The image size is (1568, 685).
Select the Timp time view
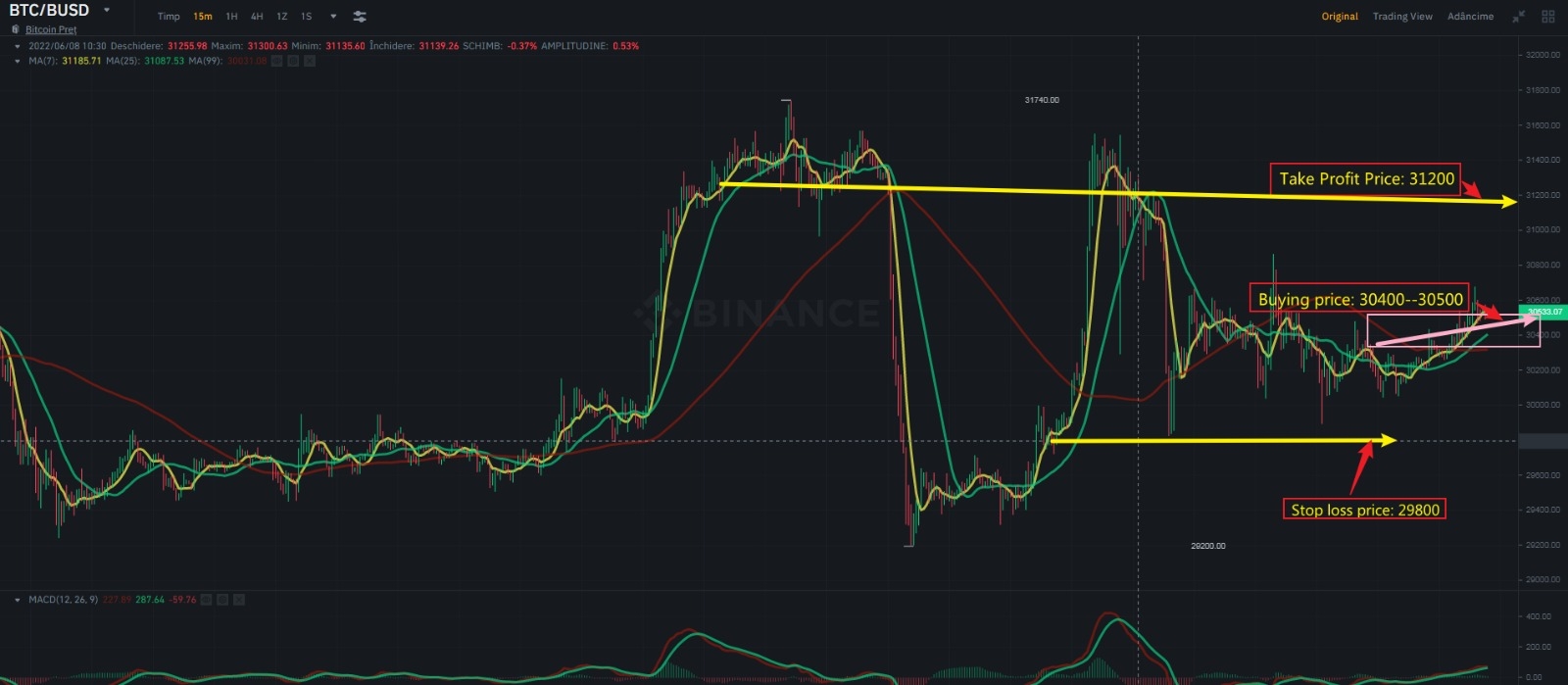pyautogui.click(x=169, y=17)
